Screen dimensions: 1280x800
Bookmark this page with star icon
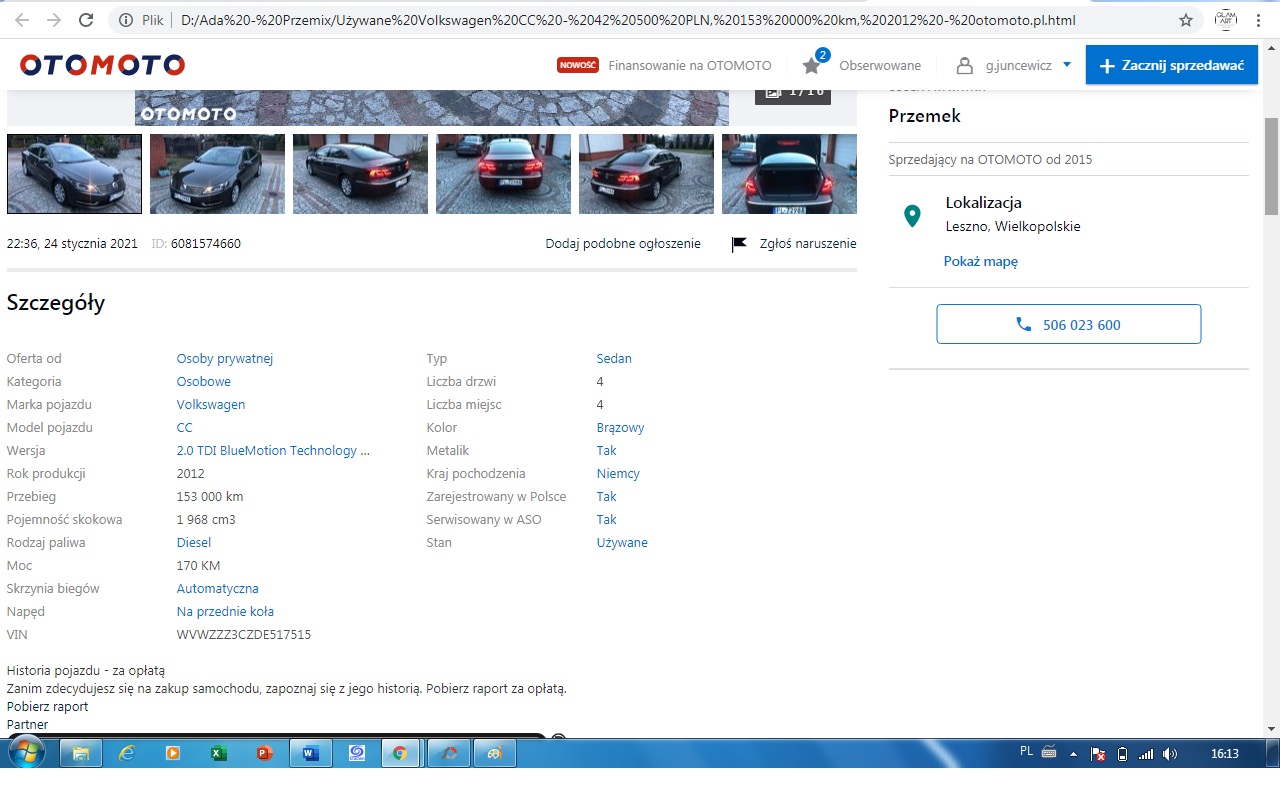pos(1186,20)
